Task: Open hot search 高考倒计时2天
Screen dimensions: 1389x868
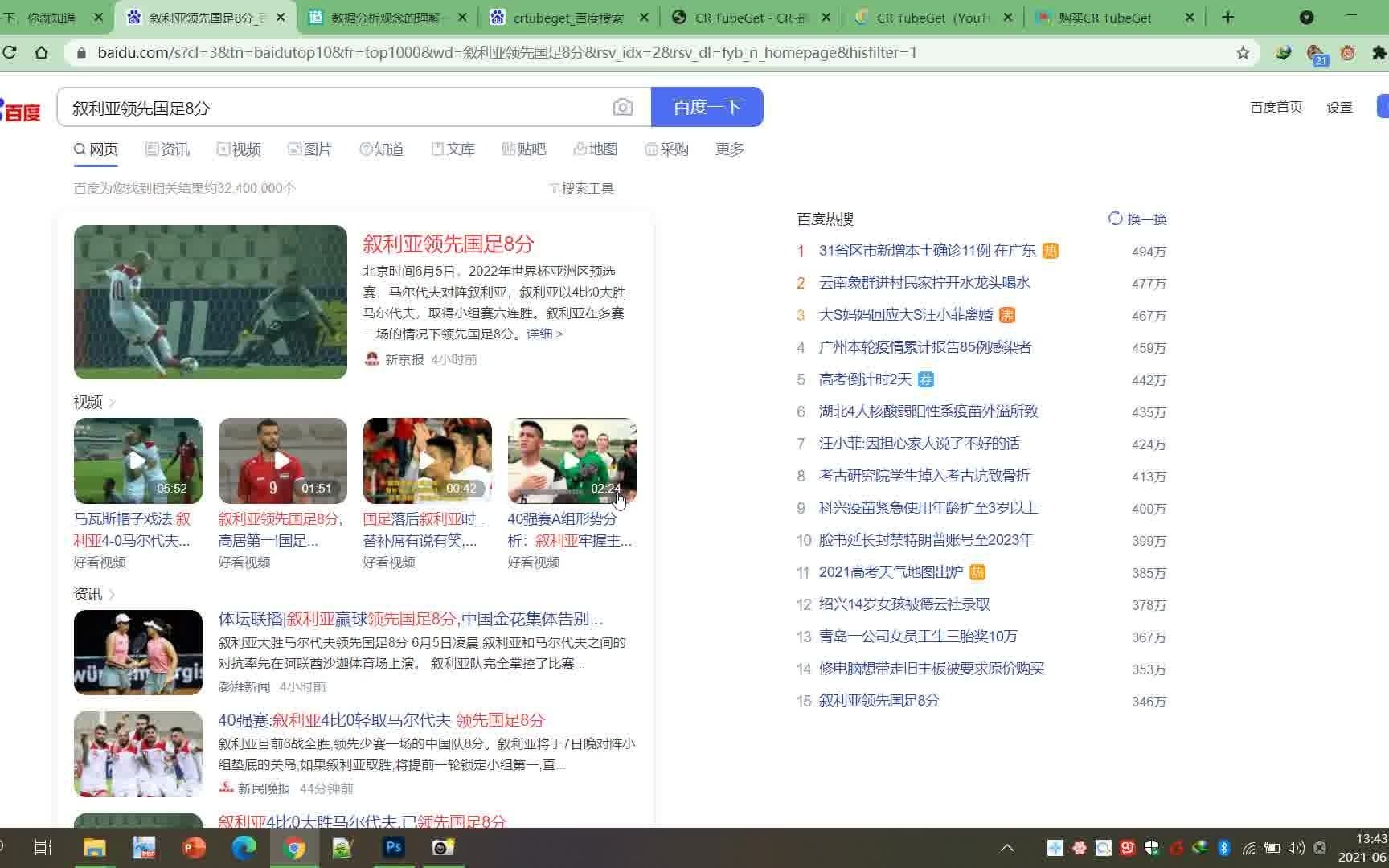Action: coord(865,379)
